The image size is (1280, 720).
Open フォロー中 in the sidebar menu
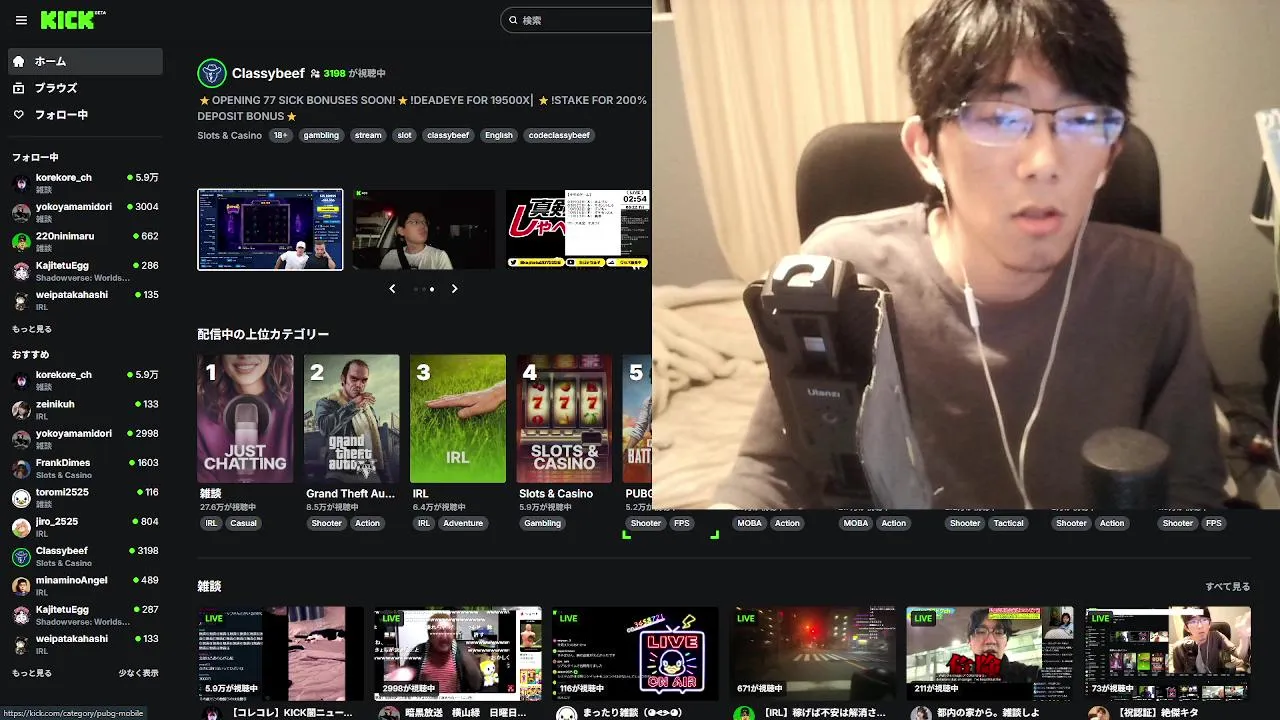coord(85,115)
